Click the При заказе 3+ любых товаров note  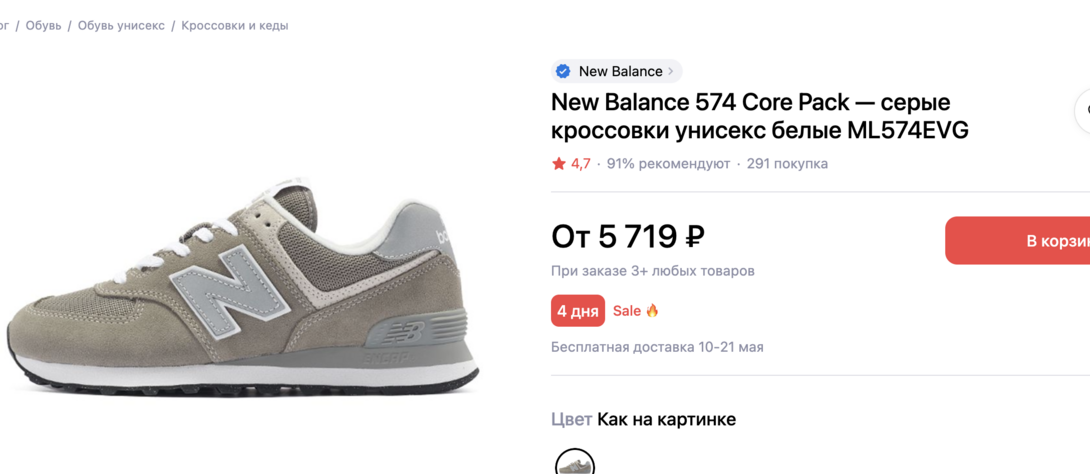(652, 271)
